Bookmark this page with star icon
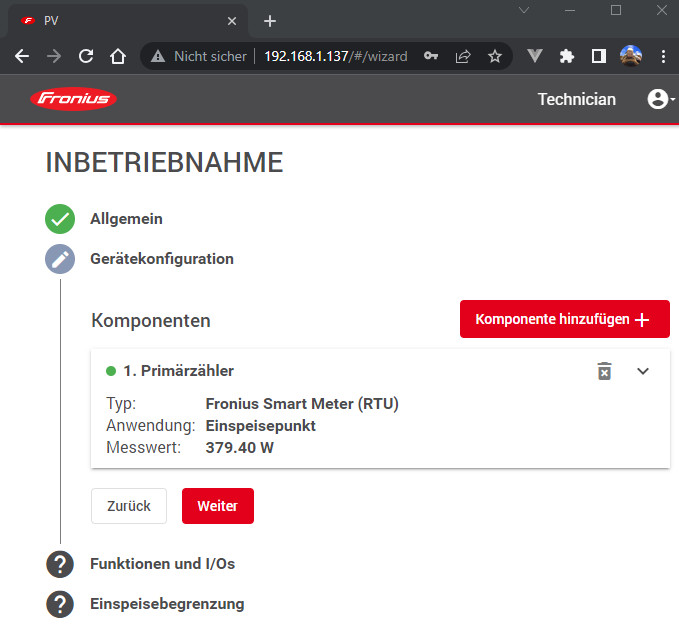This screenshot has height=643, width=679. [x=494, y=57]
